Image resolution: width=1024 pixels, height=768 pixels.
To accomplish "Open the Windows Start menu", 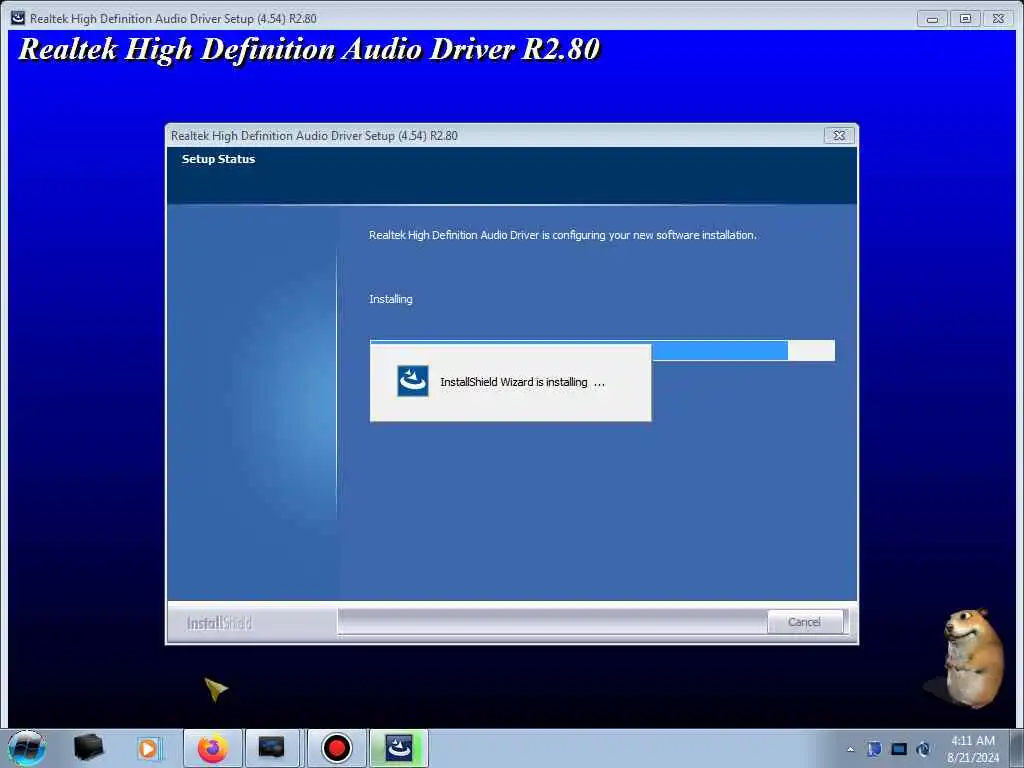I will point(27,748).
